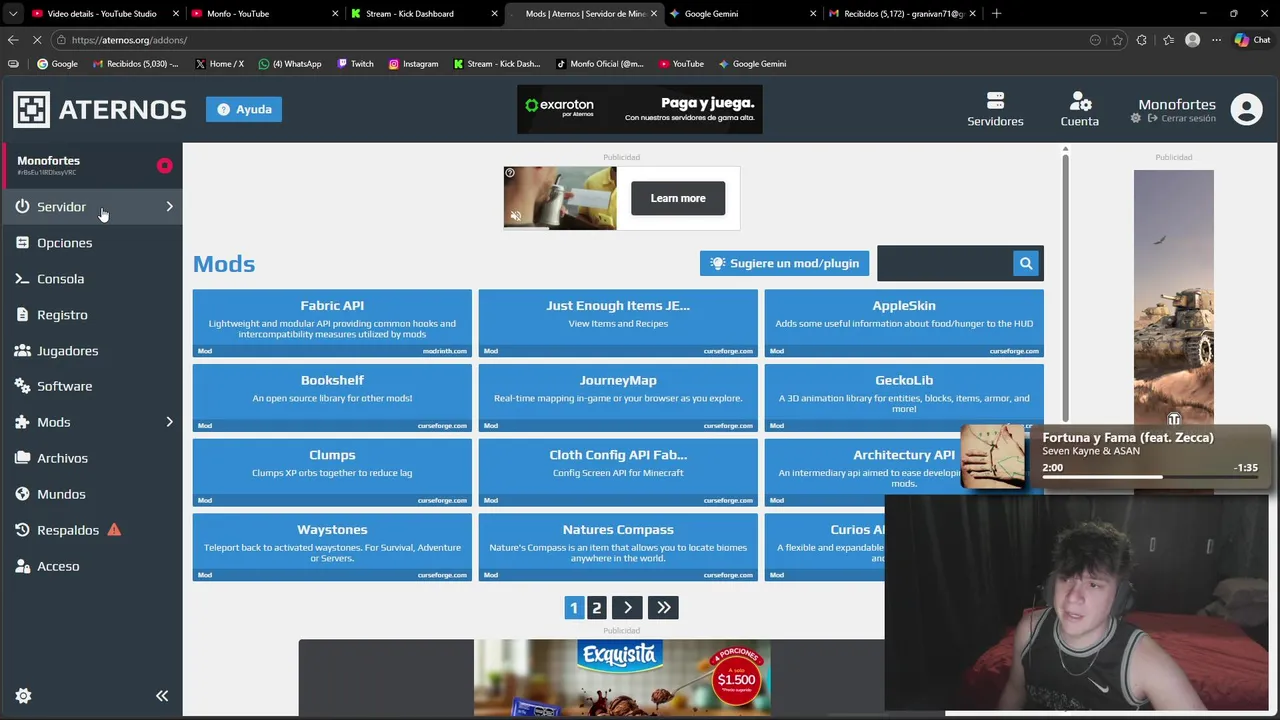Open the Waystones mod card
Viewport: 1280px width, 720px height.
coord(332,548)
